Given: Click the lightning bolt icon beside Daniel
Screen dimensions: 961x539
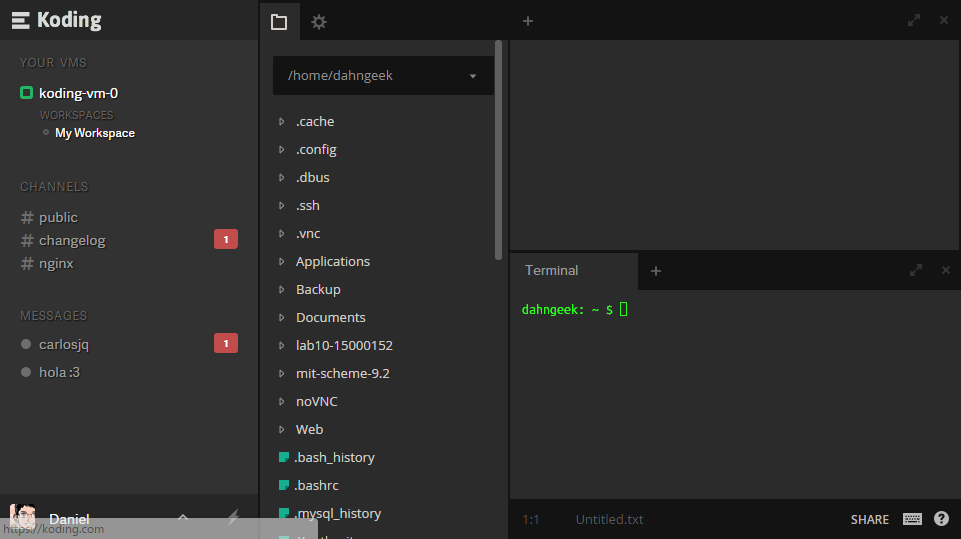Looking at the screenshot, I should 233,517.
